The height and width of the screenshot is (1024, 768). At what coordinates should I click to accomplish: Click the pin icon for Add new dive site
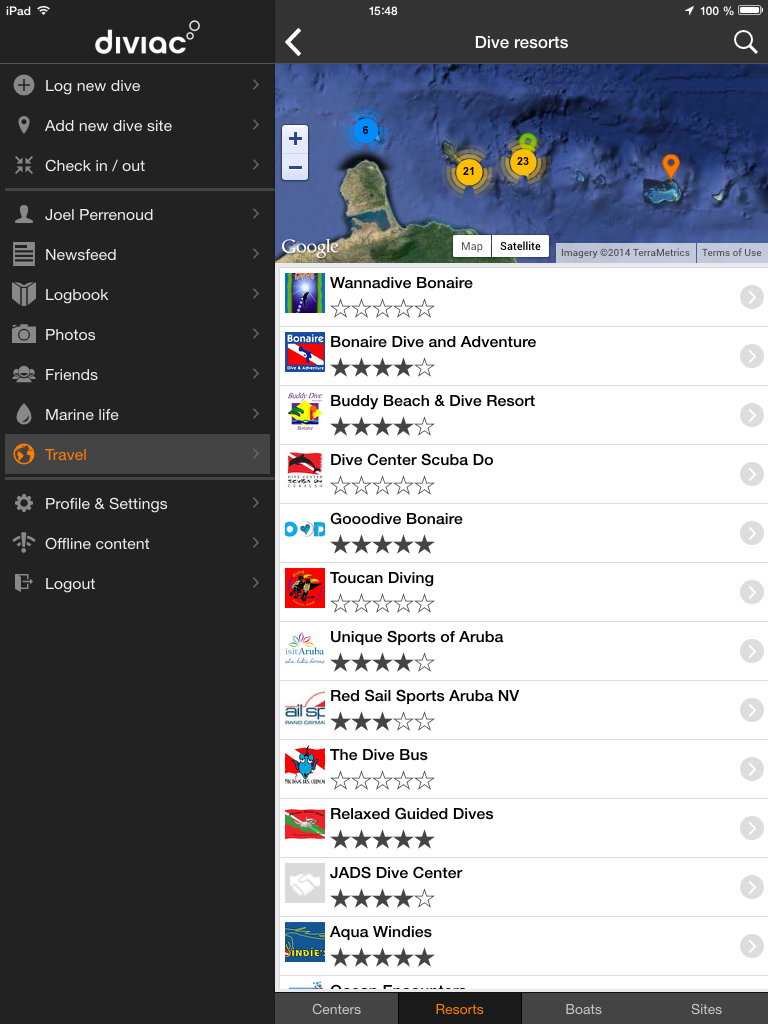point(24,125)
